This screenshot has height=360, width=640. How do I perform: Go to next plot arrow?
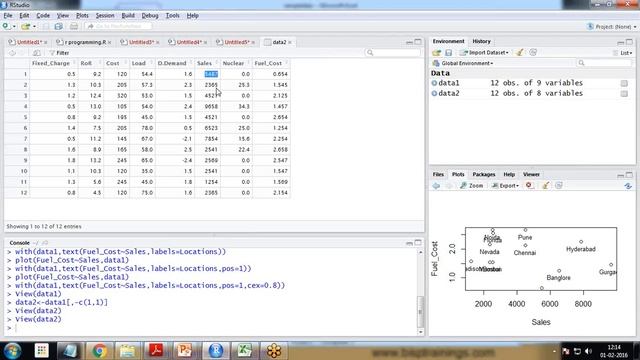pos(449,186)
